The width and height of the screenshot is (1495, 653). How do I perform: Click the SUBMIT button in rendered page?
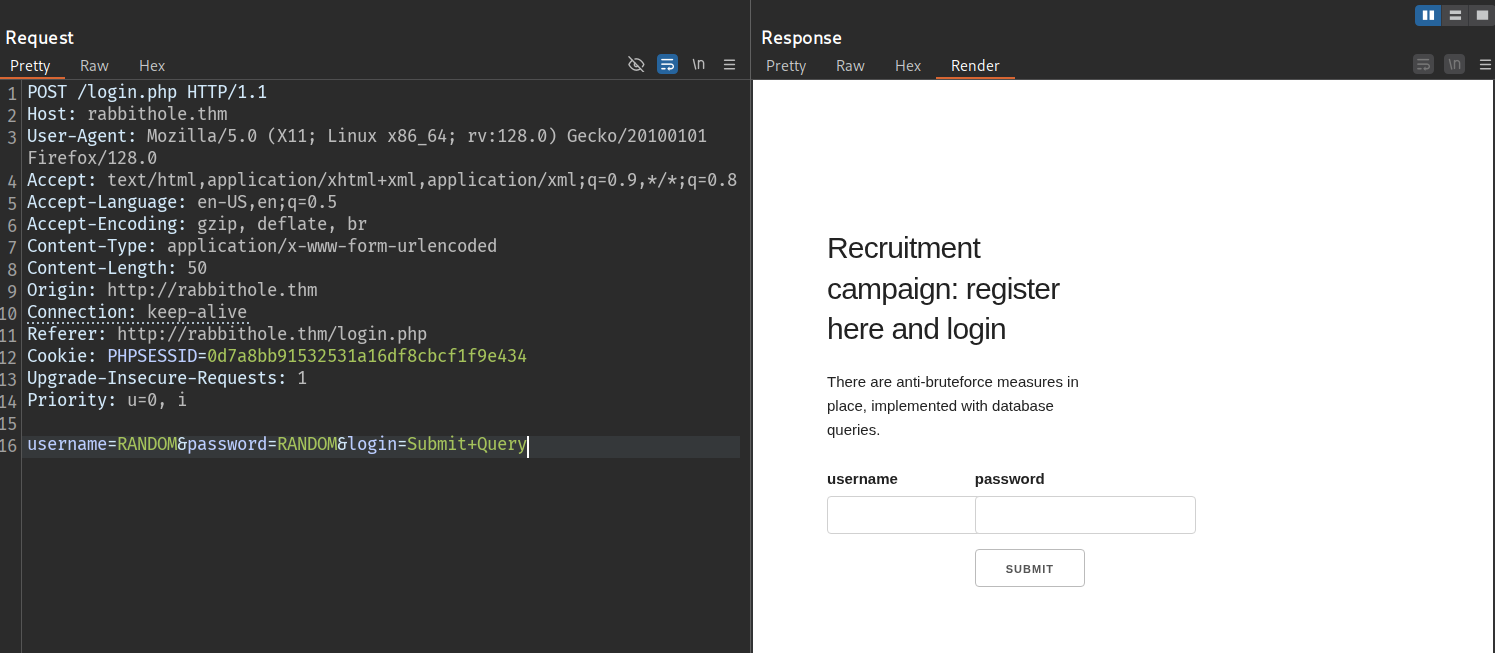coord(1029,568)
